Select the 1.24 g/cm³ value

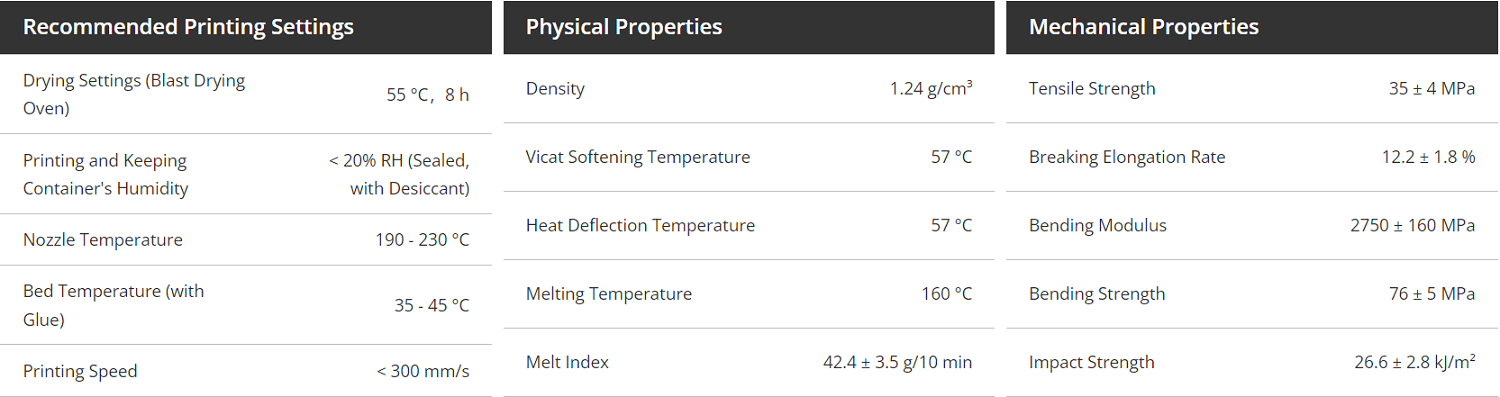[x=931, y=88]
